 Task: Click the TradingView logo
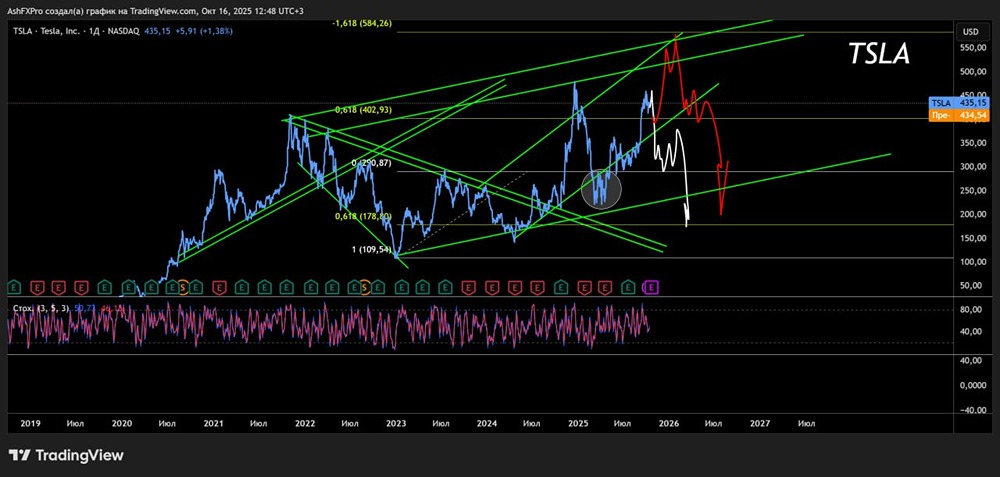pos(66,455)
